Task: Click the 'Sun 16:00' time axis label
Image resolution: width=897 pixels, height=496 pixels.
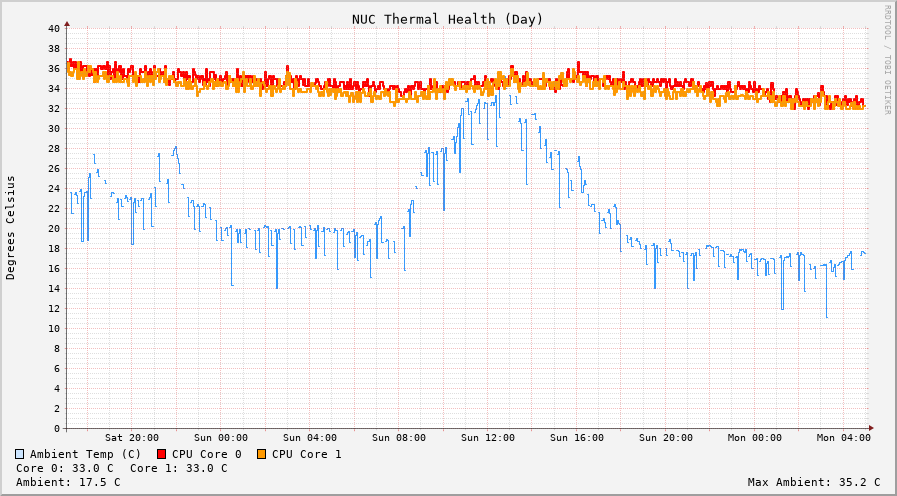Action: tap(577, 438)
